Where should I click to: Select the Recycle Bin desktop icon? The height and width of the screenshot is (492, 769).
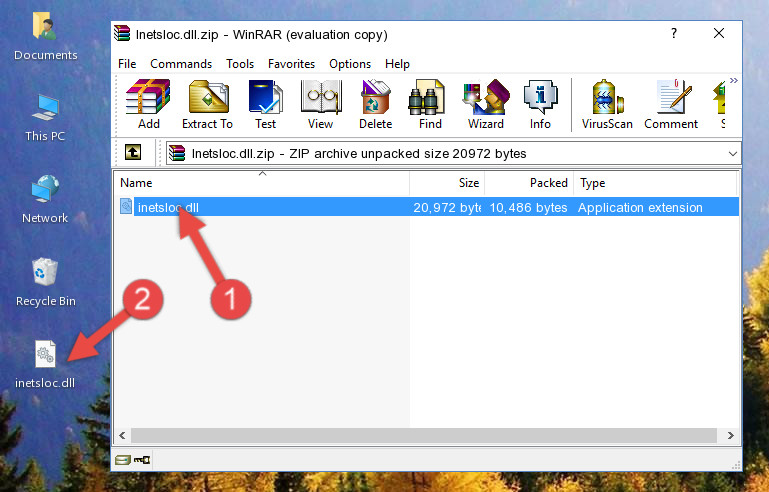tap(46, 283)
